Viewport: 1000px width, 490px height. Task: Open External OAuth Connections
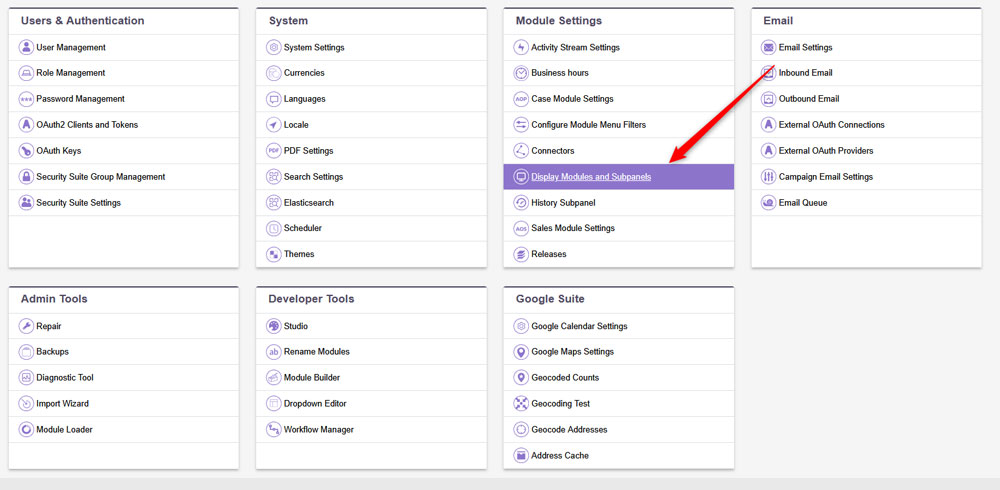(x=832, y=124)
